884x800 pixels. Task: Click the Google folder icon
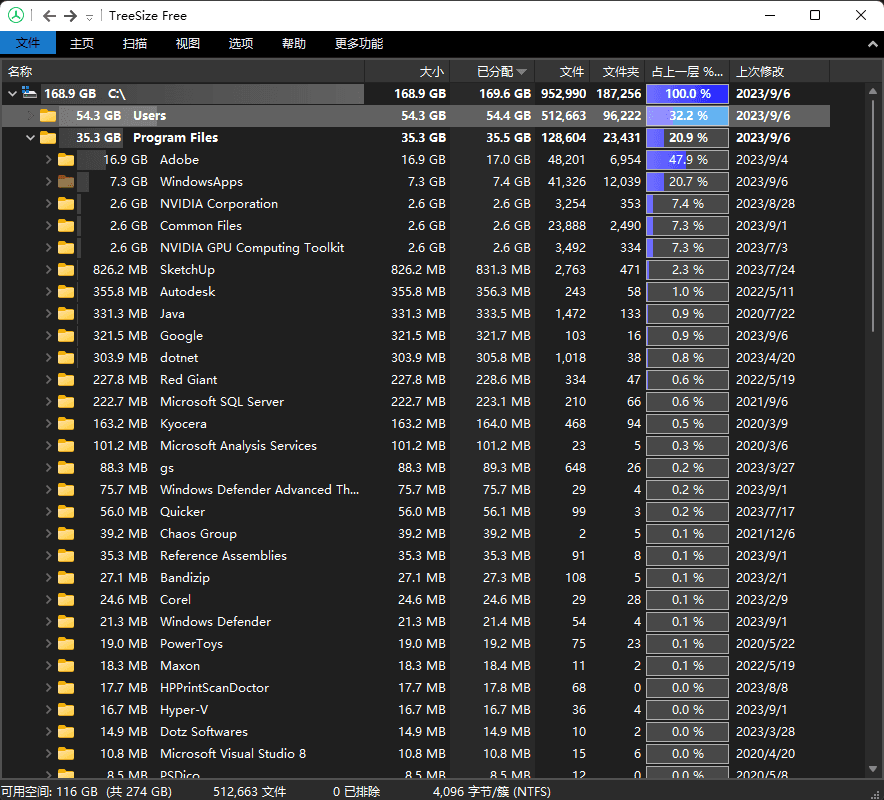66,335
